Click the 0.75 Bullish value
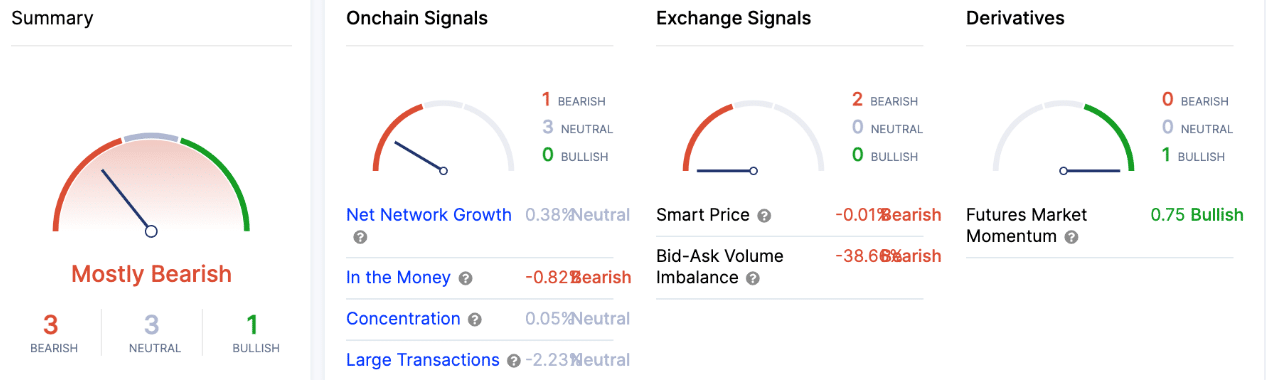The height and width of the screenshot is (380, 1266). [1197, 215]
